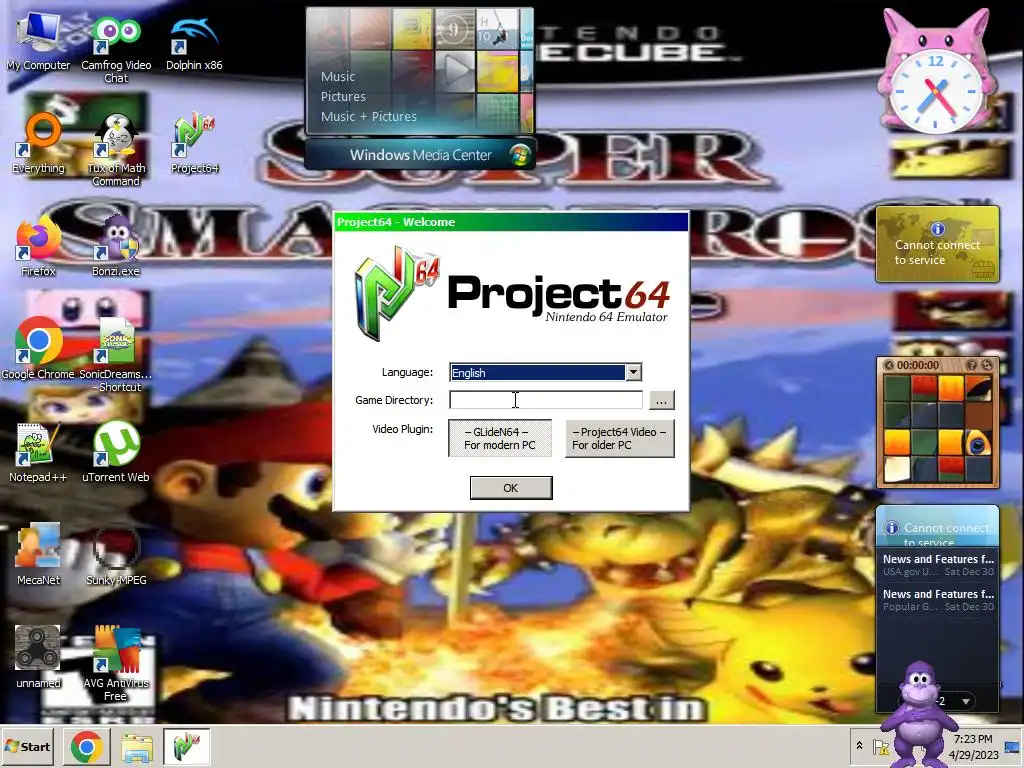This screenshot has width=1024, height=768.
Task: Expand the feed gadget page dropdown arrow
Action: point(965,702)
